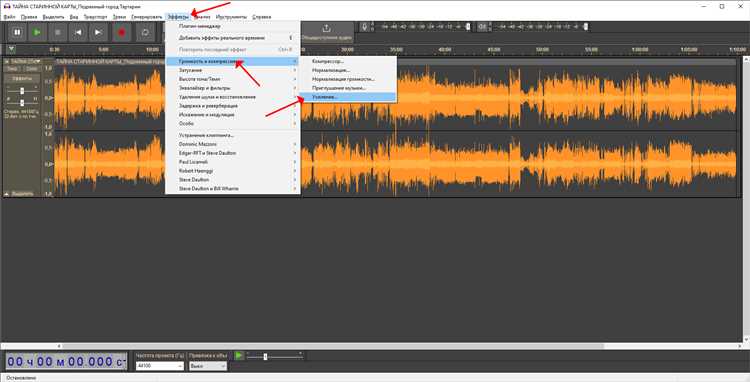
Task: Adjust the track gain slider
Action: click(22, 91)
